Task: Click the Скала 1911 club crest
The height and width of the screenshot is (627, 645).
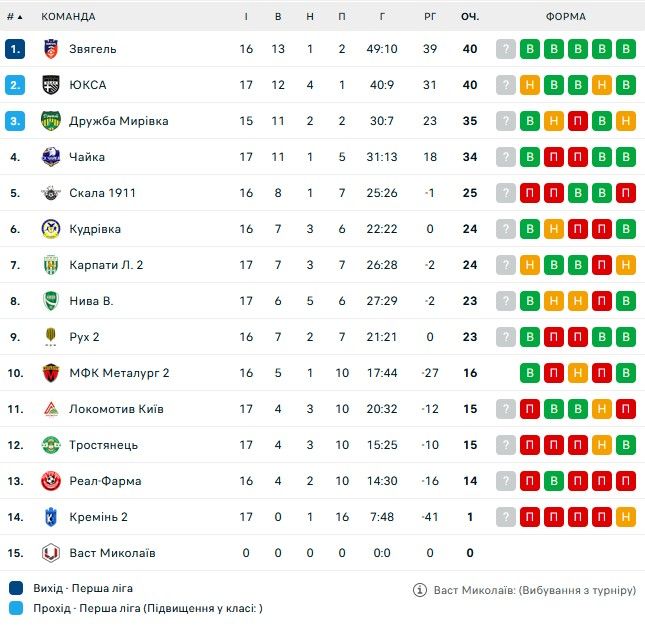Action: 51,193
